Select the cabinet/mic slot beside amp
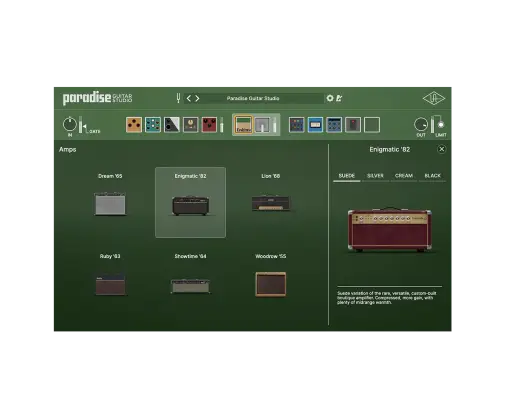 pyautogui.click(x=263, y=125)
